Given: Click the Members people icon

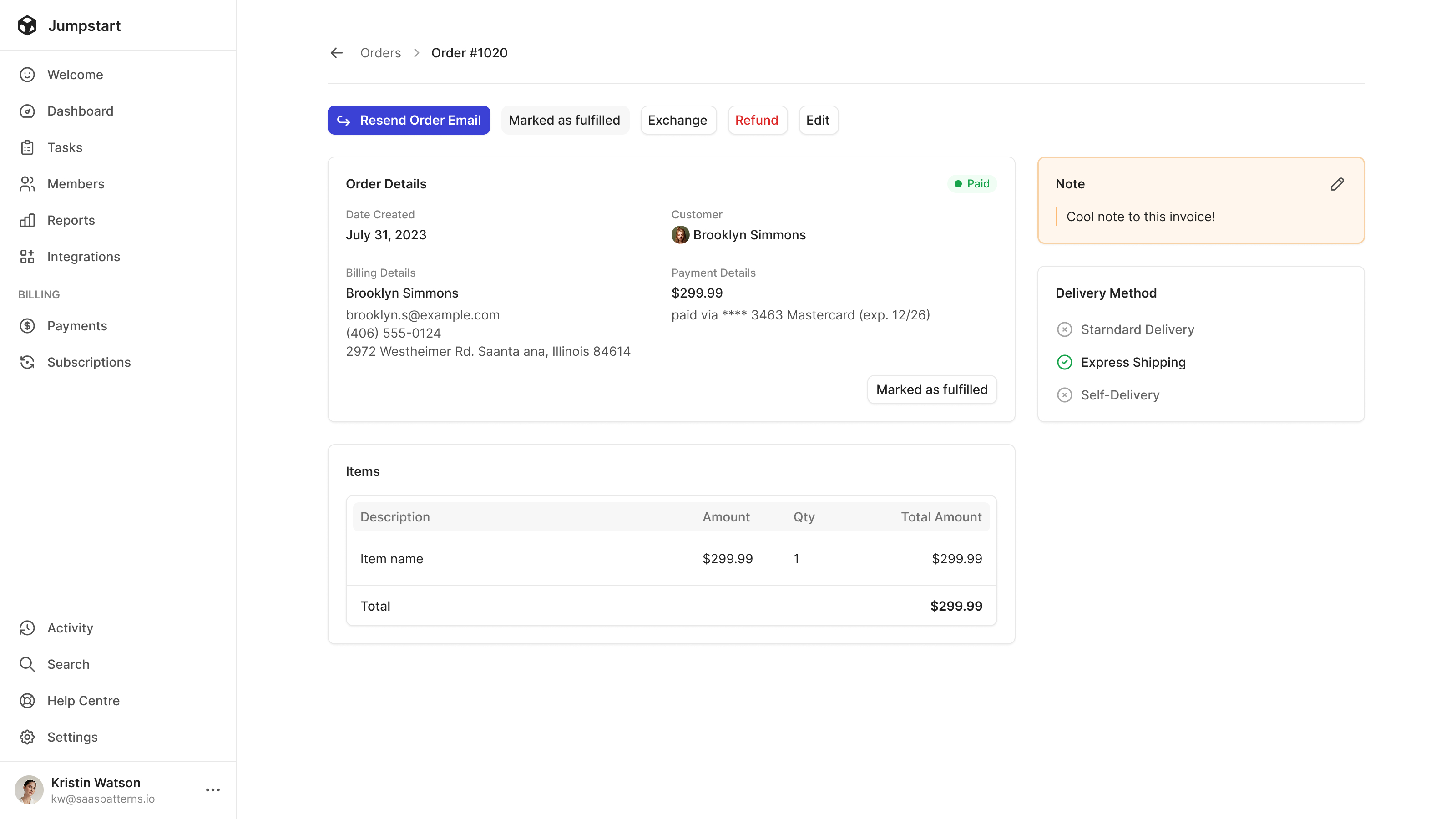Looking at the screenshot, I should click(x=27, y=184).
